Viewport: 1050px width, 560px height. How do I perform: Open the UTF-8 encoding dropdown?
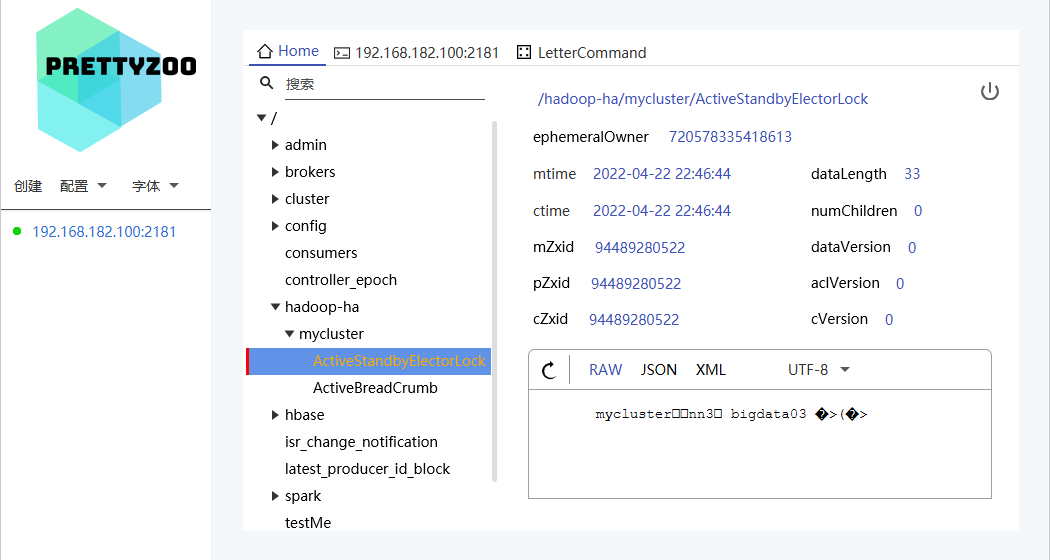[x=818, y=370]
